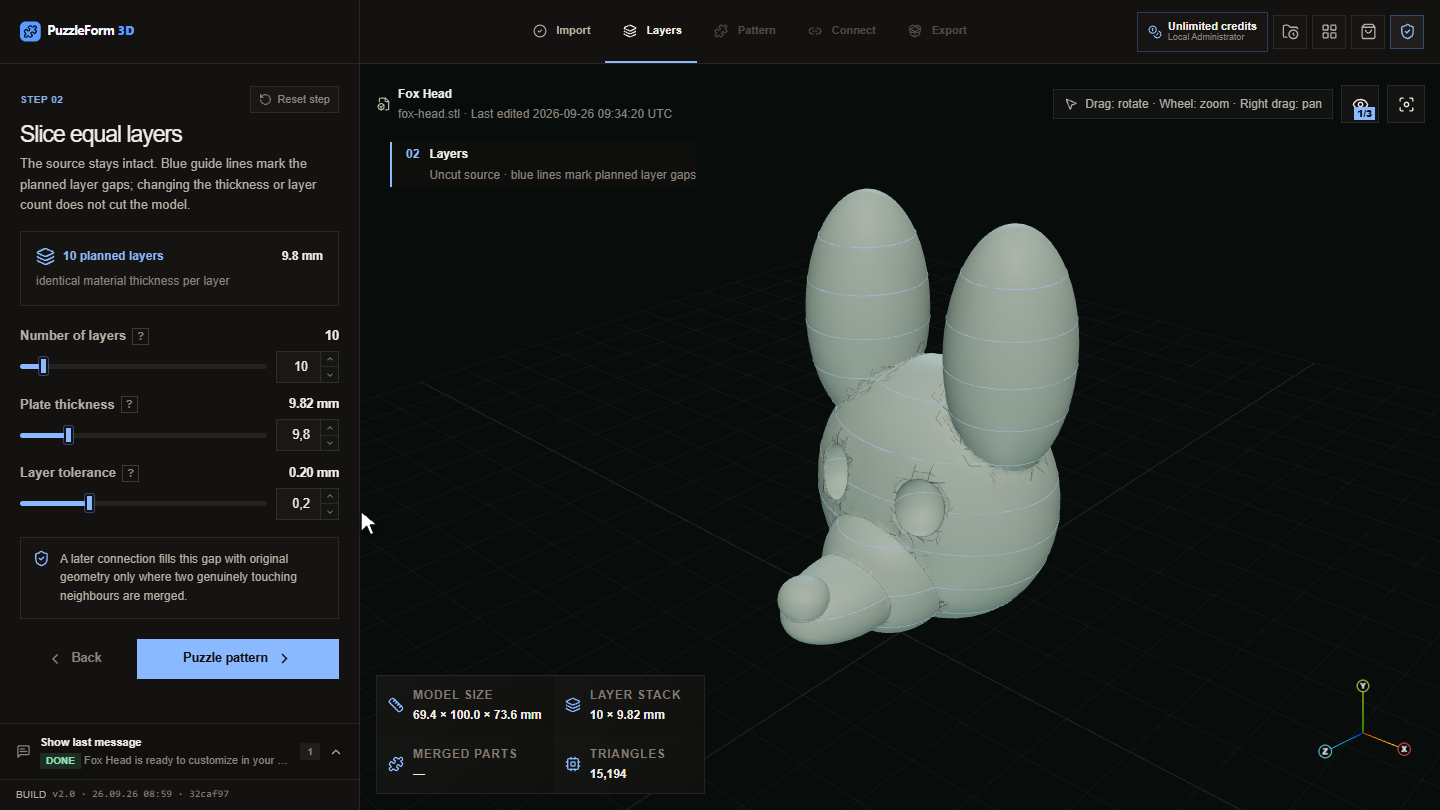1440x810 pixels.
Task: Decrease Layer tolerance with down arrow
Action: tap(331, 511)
